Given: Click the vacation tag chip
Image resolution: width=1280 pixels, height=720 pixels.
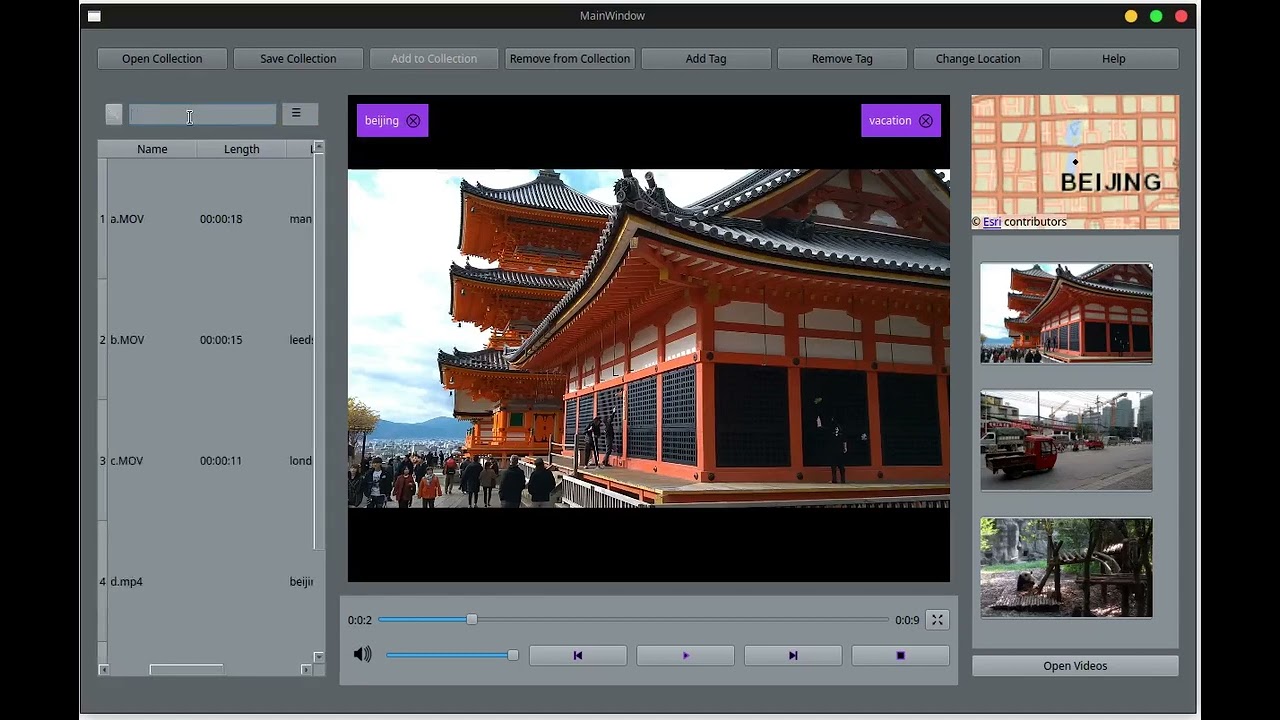Looking at the screenshot, I should pyautogui.click(x=900, y=121).
